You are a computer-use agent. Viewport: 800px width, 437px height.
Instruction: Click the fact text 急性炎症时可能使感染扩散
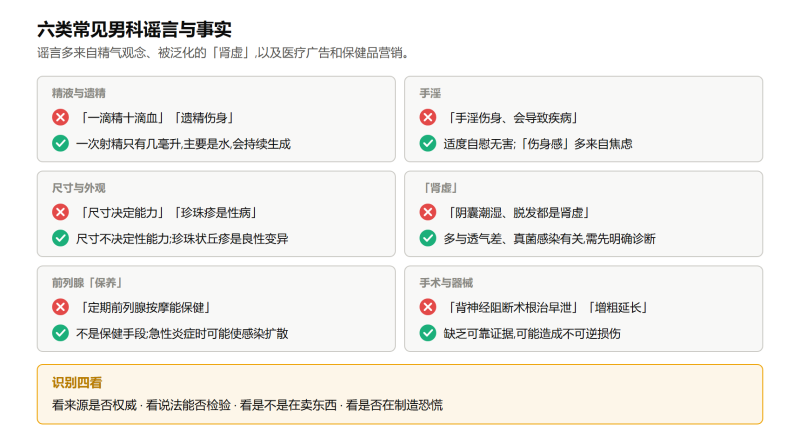pyautogui.click(x=219, y=334)
